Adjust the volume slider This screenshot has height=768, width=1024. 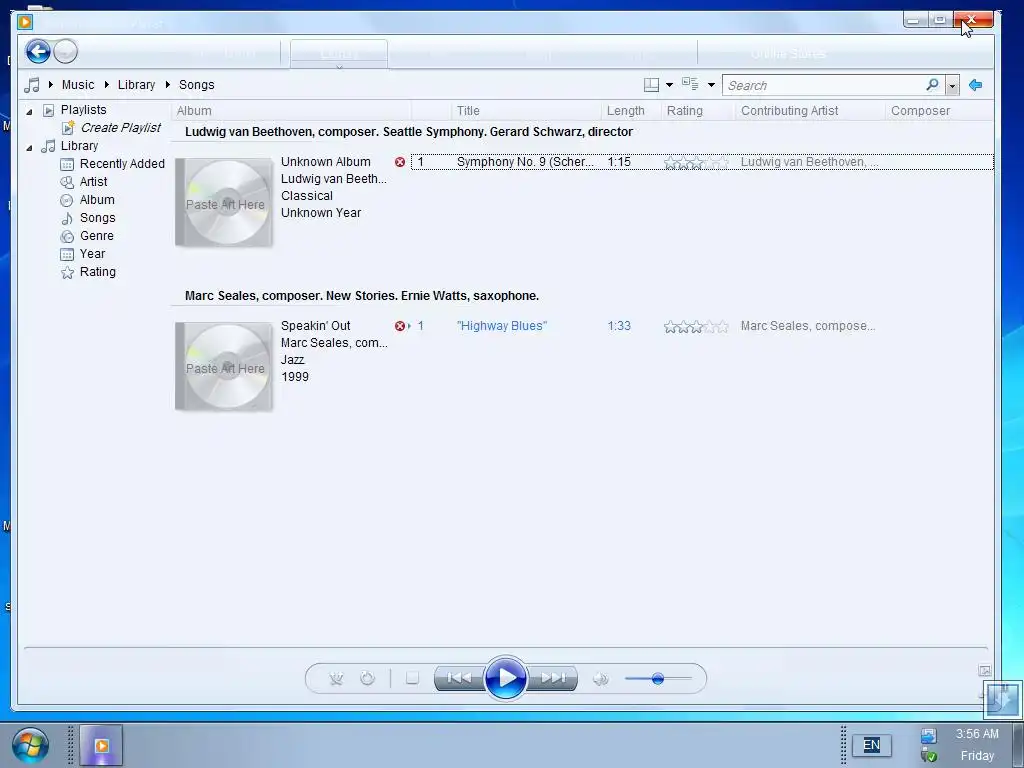tap(658, 679)
